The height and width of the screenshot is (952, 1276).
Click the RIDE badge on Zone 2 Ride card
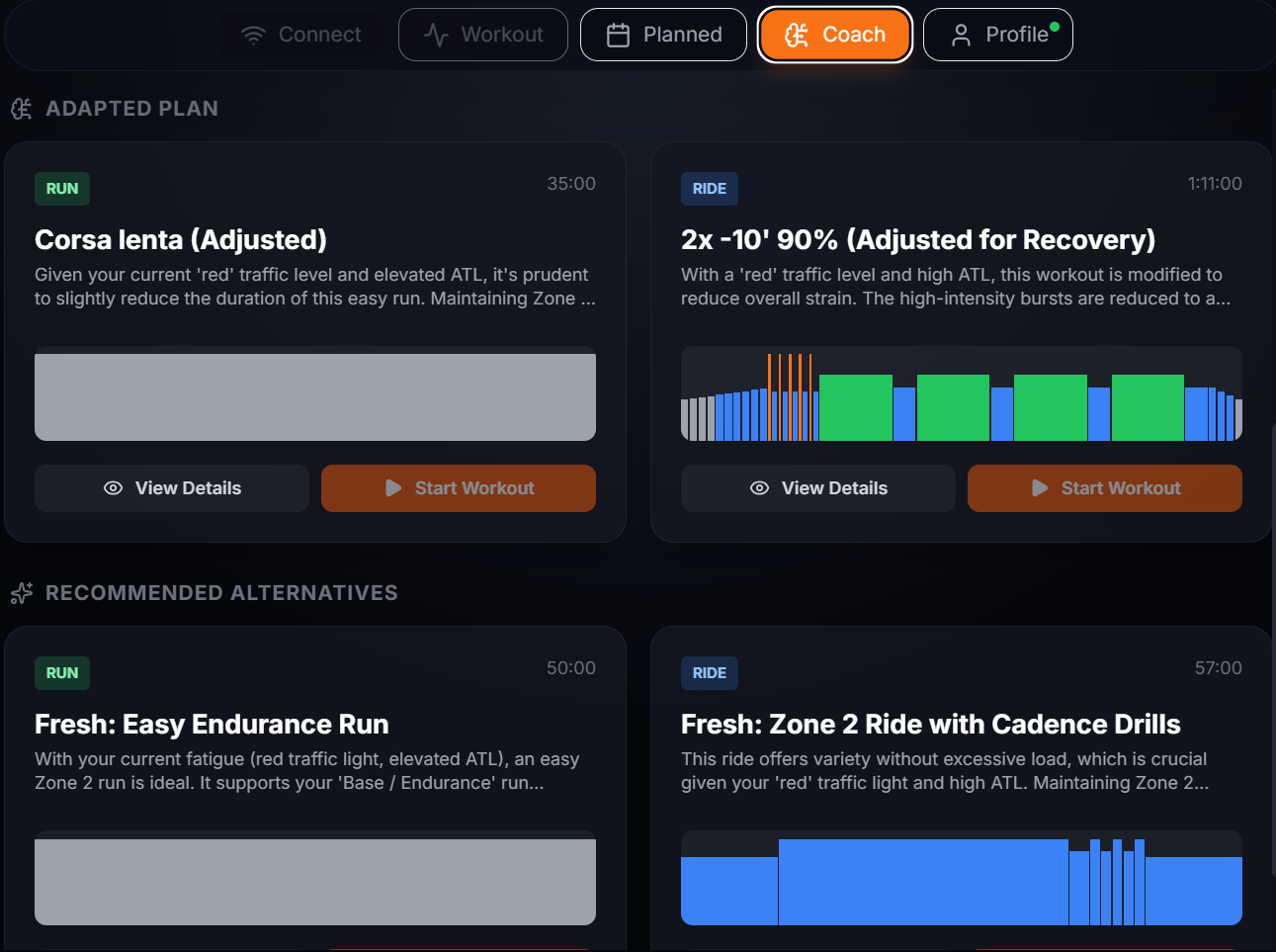click(x=709, y=673)
